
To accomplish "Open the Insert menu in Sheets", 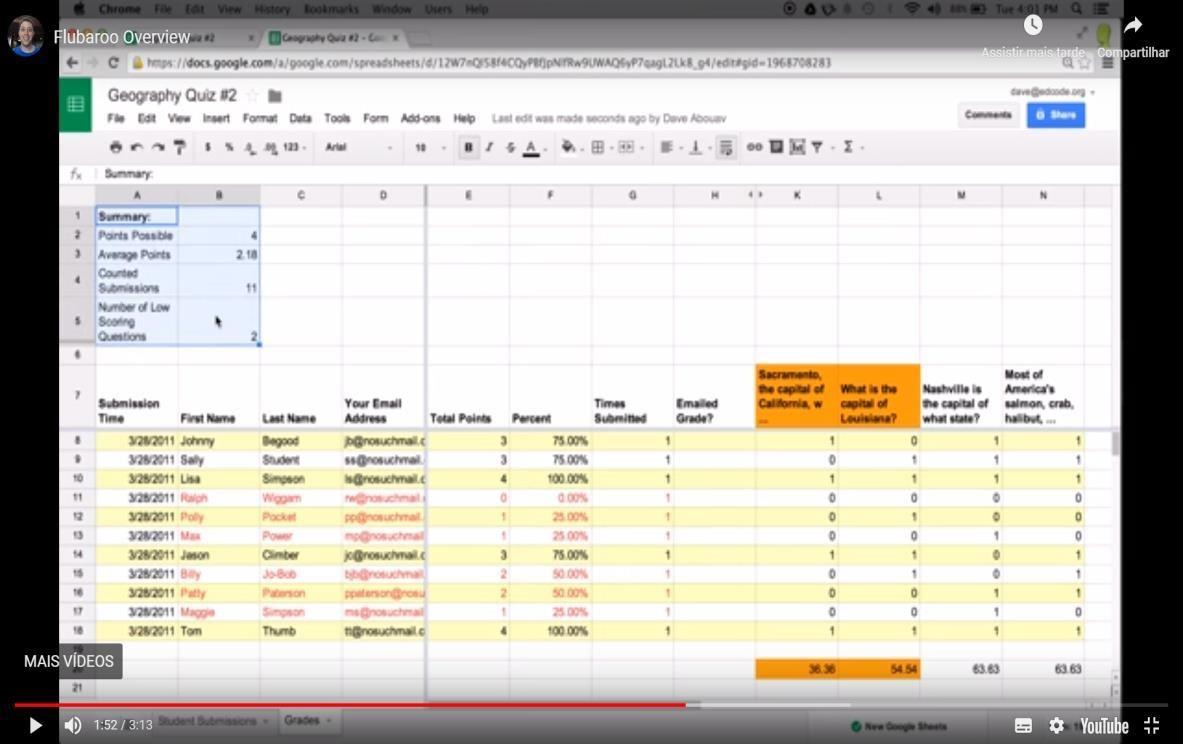I will (x=216, y=118).
